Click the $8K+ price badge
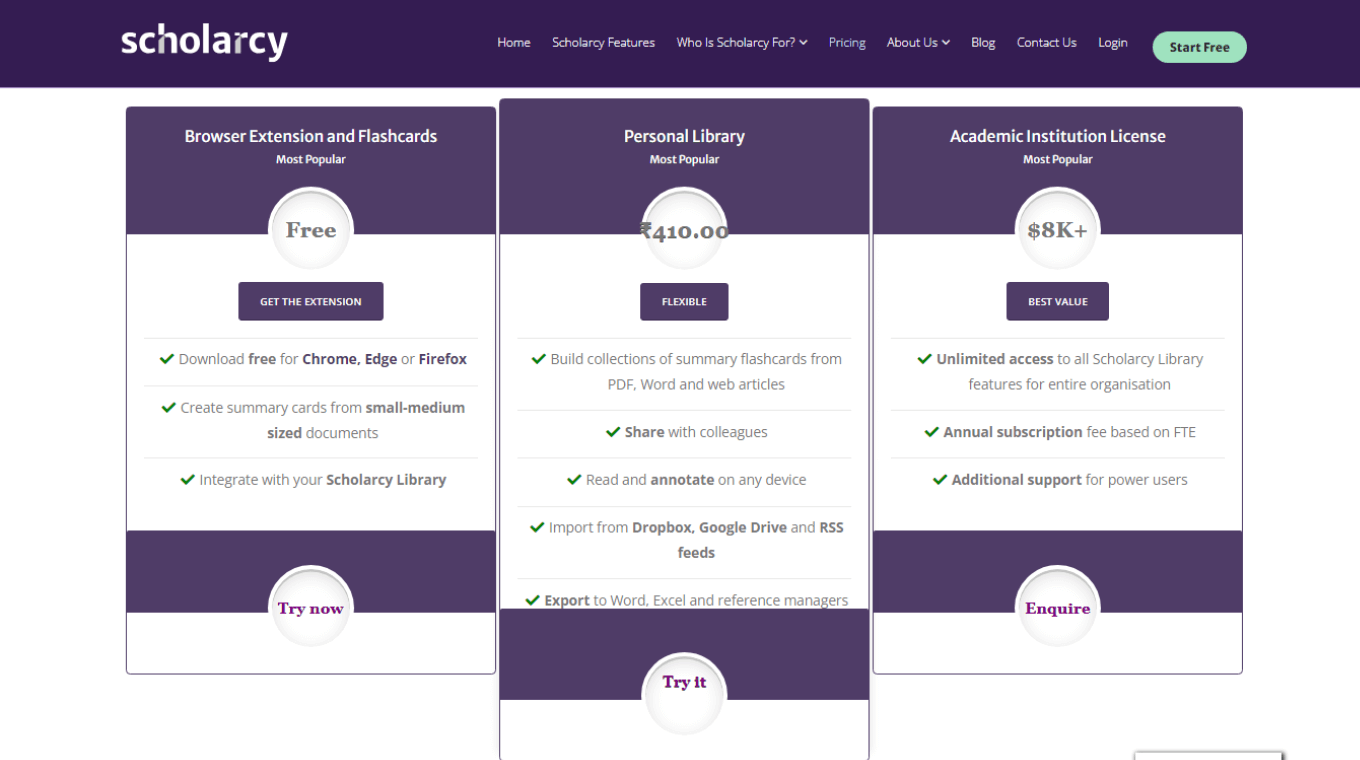The height and width of the screenshot is (760, 1360). coord(1057,230)
